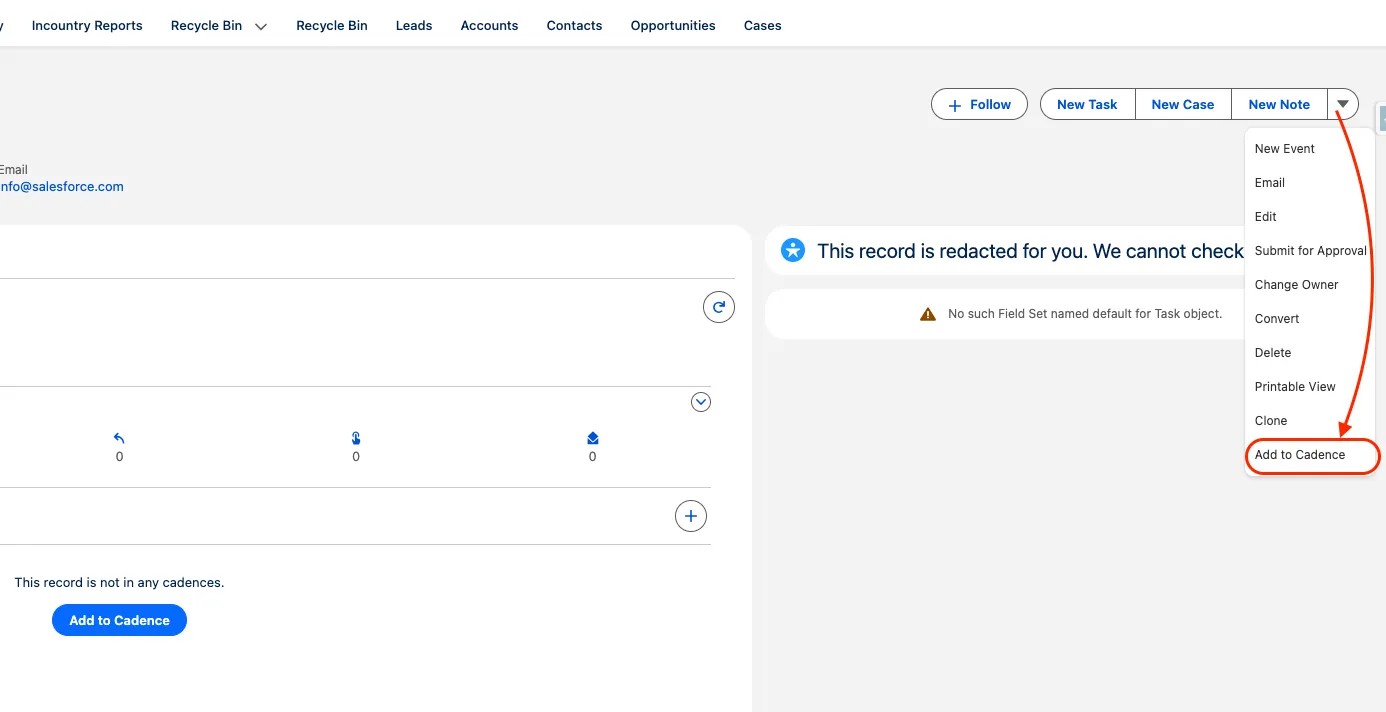Click the accessibility person icon in the banner
1386x712 pixels.
coord(793,250)
